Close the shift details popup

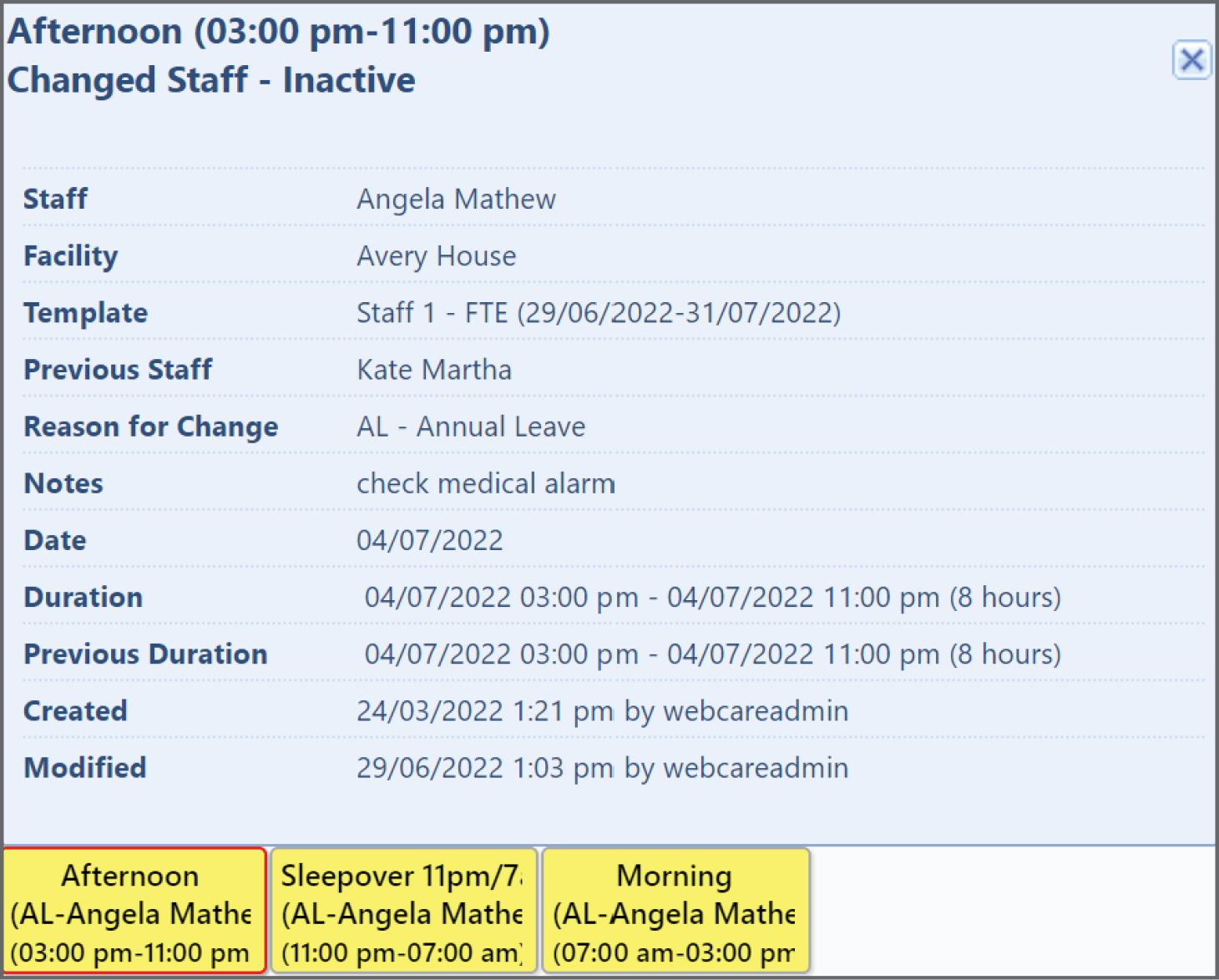tap(1191, 60)
